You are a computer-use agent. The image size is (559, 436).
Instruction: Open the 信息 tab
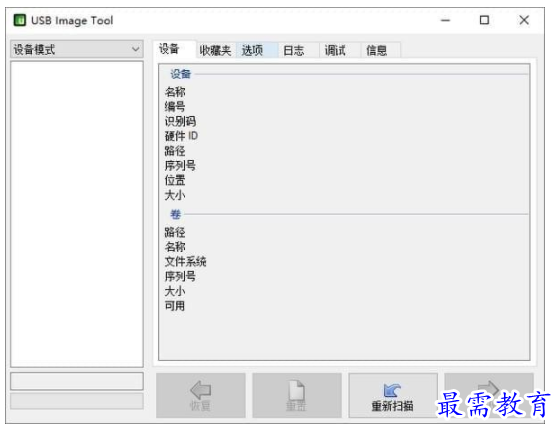[x=380, y=50]
